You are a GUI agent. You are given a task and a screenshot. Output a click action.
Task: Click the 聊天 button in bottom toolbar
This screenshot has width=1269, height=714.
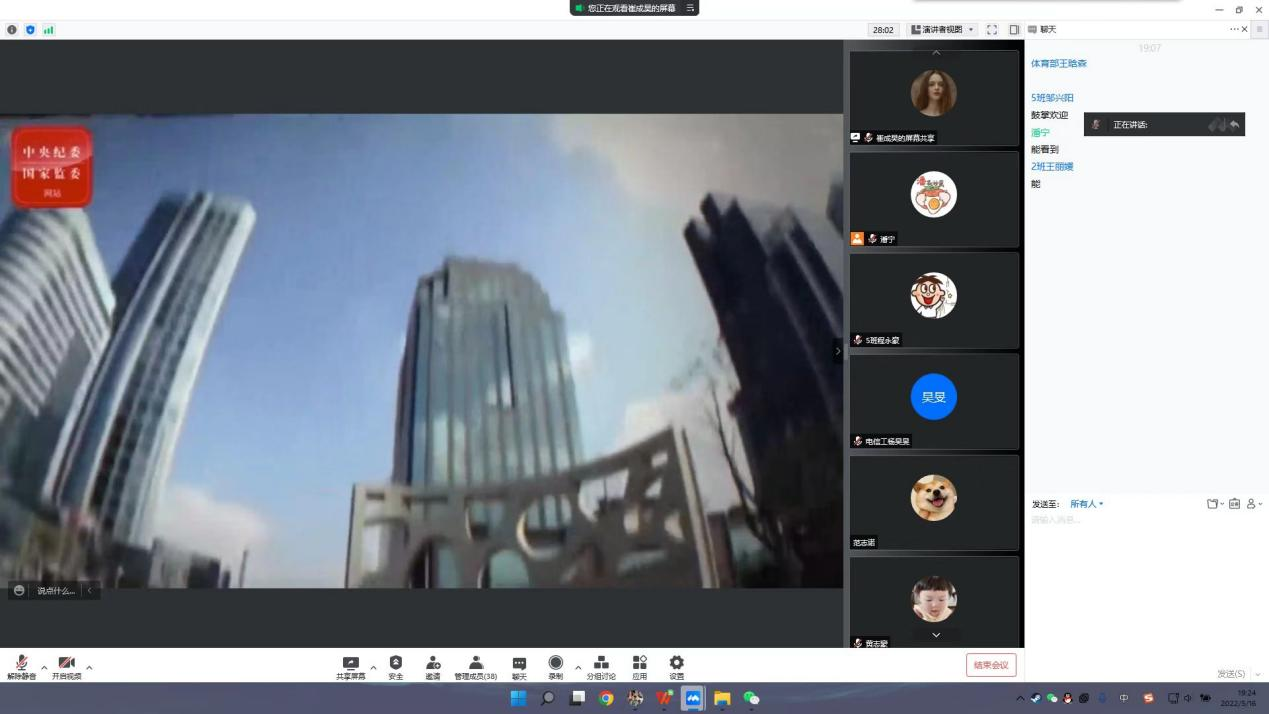pos(519,667)
